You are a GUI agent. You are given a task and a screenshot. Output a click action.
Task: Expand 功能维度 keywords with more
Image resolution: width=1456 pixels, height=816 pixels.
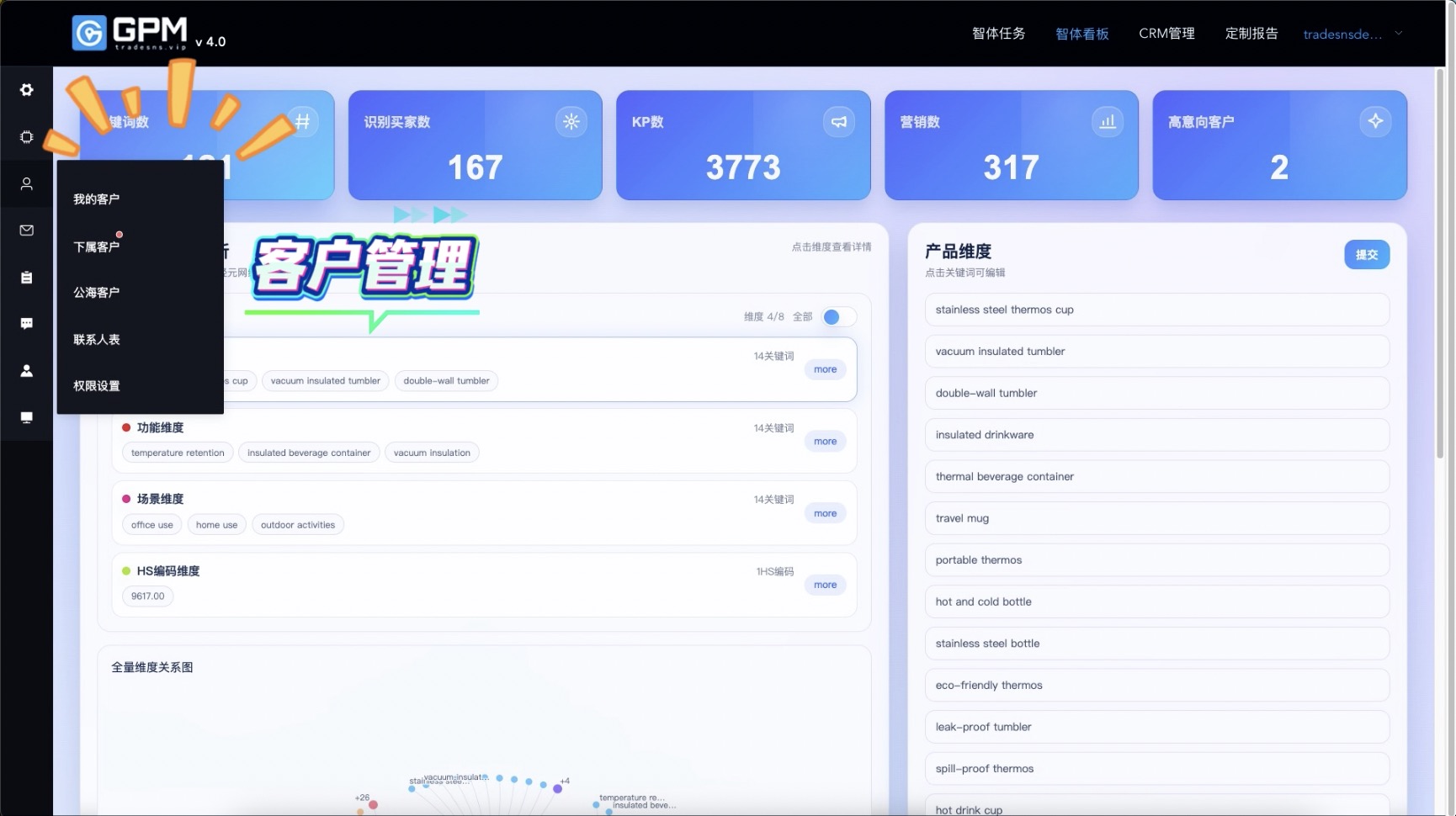tap(825, 442)
